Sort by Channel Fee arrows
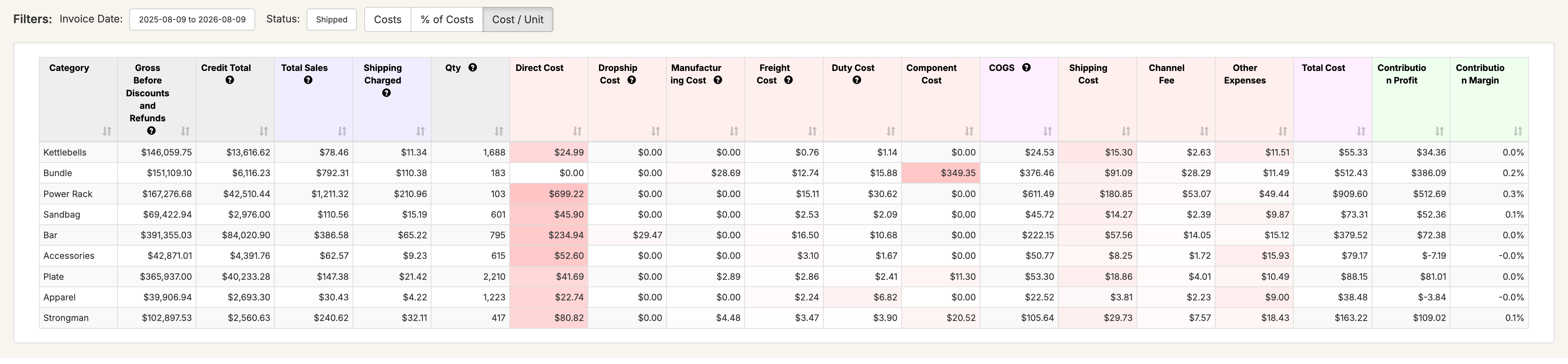Viewport: 1568px width, 364px height. point(1204,131)
